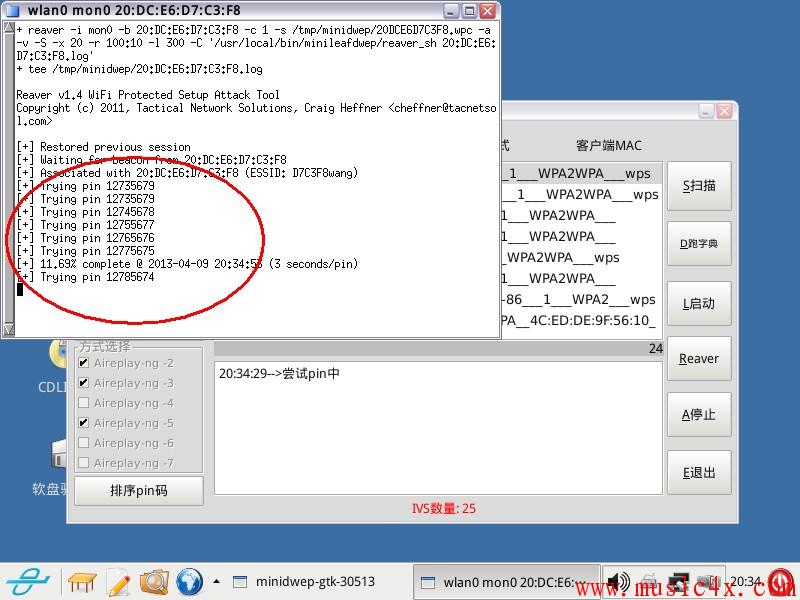
Task: Click the E退出 exit button
Action: click(699, 472)
